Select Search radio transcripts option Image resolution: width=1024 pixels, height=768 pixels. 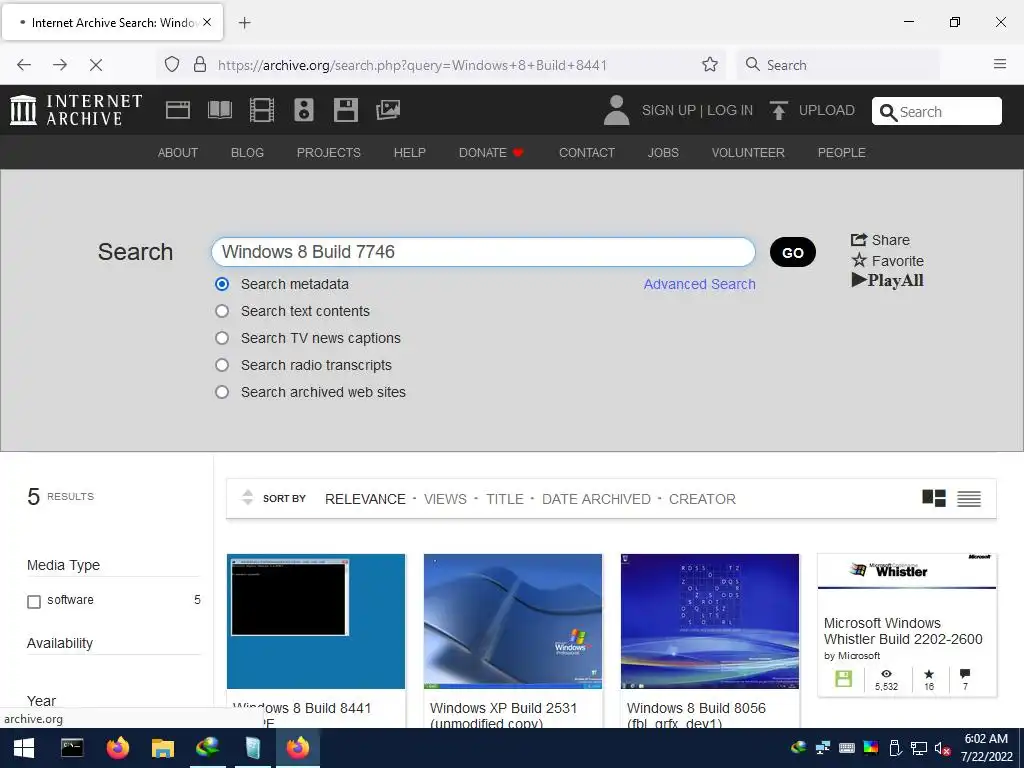click(222, 365)
